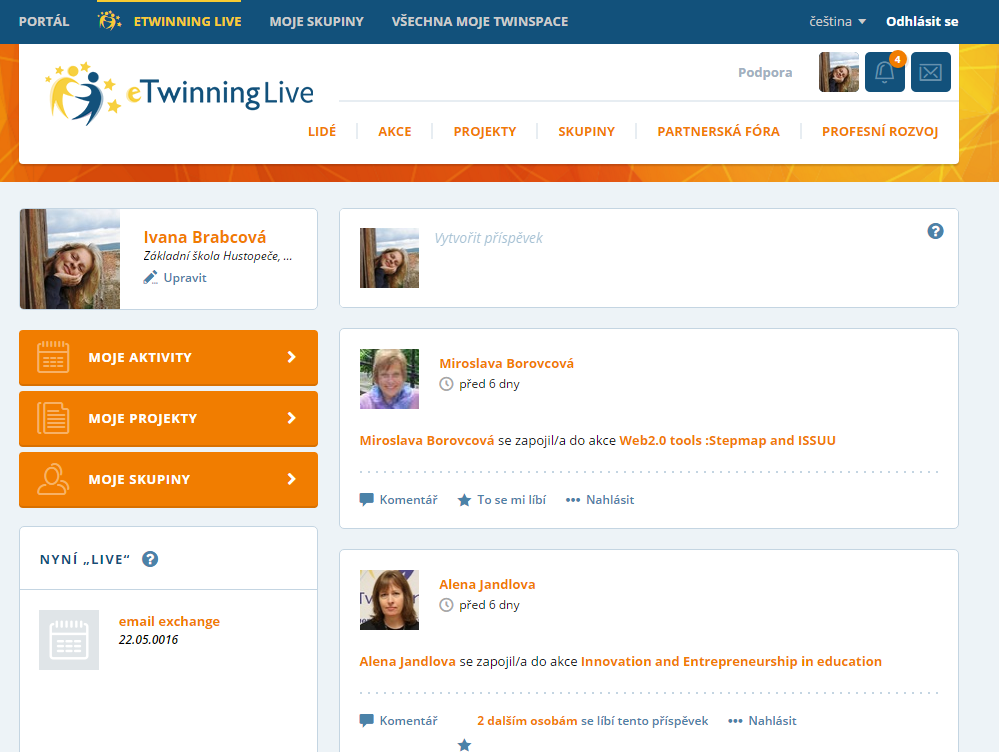Open Alena Jandlova post author name
Viewport: 999px width, 752px height.
[487, 584]
